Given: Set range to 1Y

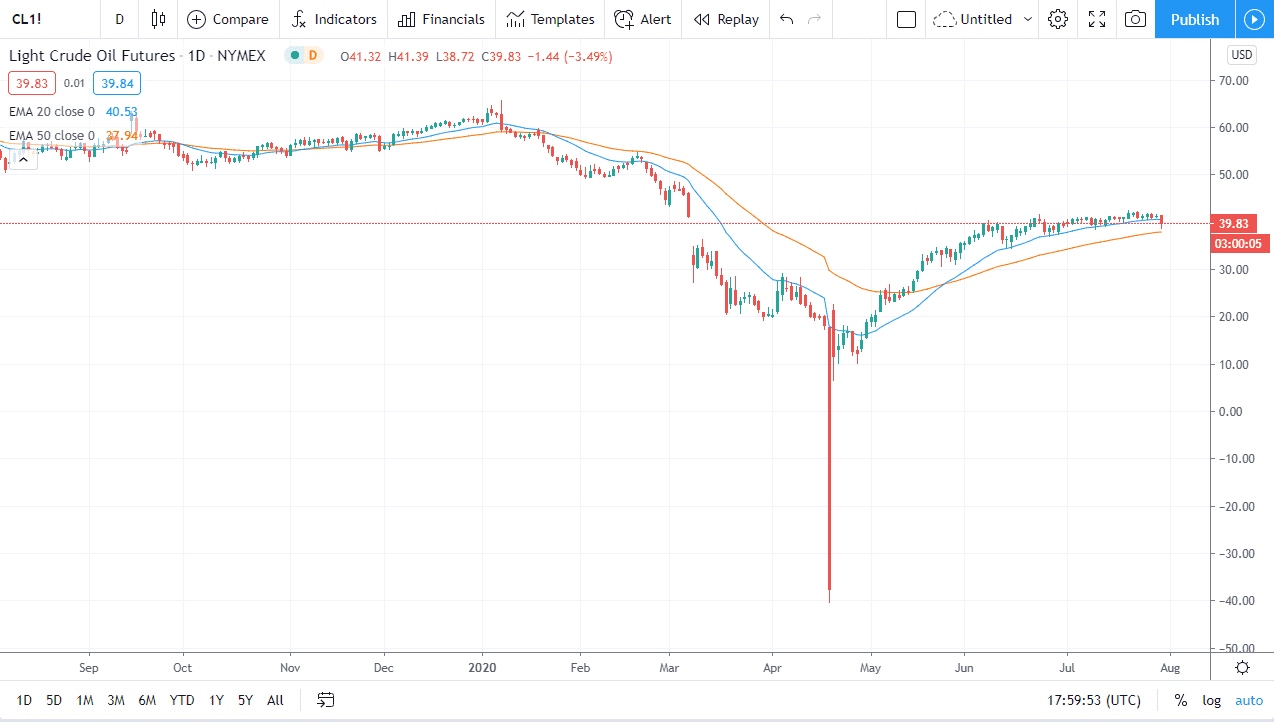Looking at the screenshot, I should click(216, 700).
